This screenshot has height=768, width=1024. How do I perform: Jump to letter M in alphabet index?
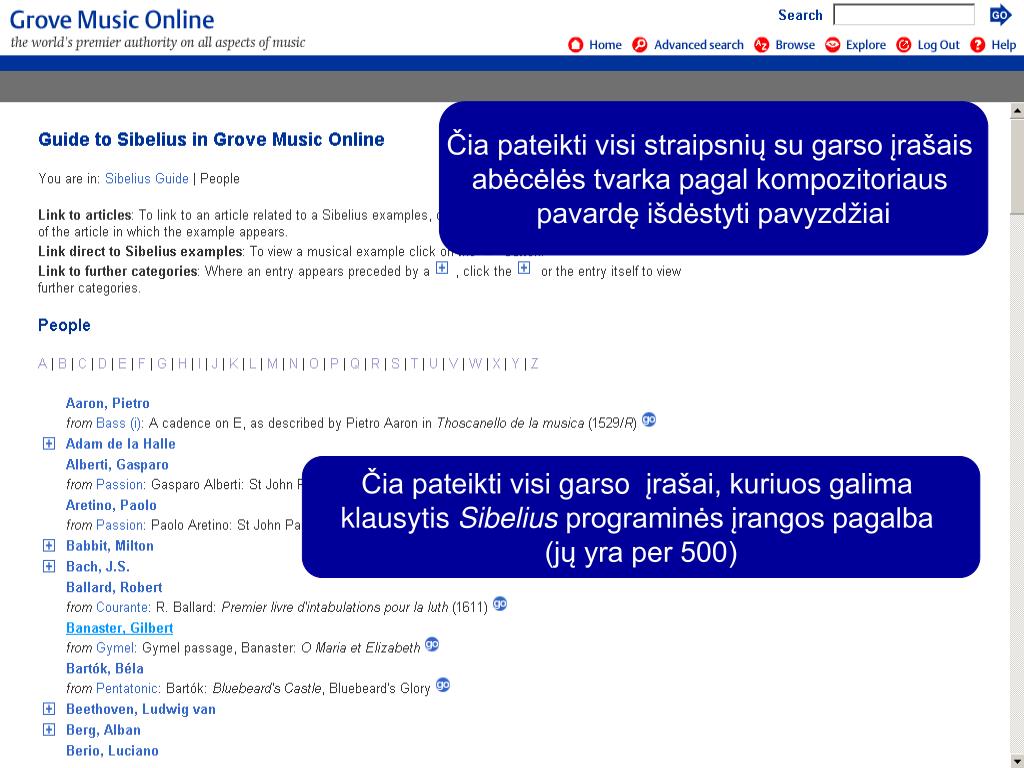(x=272, y=364)
